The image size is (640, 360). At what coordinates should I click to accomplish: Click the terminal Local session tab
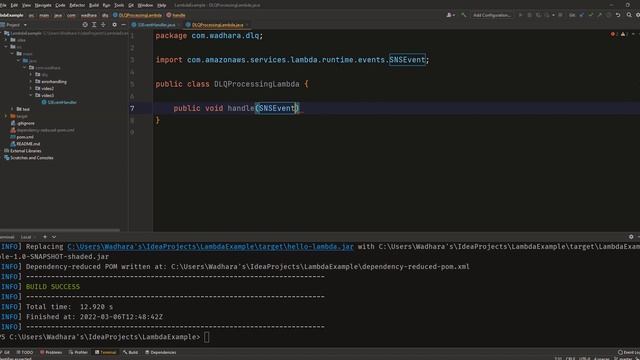(x=26, y=237)
